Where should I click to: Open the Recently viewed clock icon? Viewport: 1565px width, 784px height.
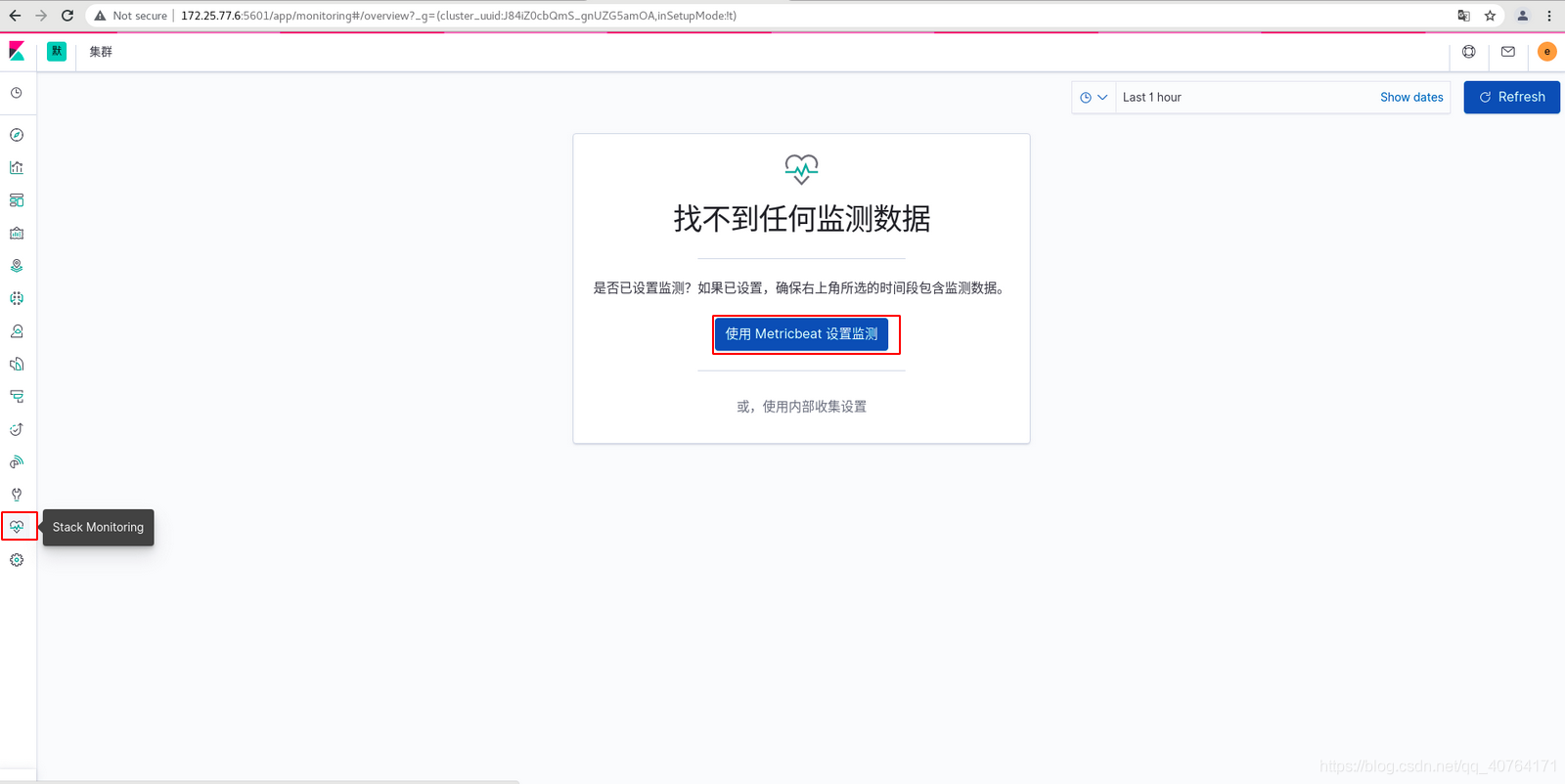click(x=17, y=93)
